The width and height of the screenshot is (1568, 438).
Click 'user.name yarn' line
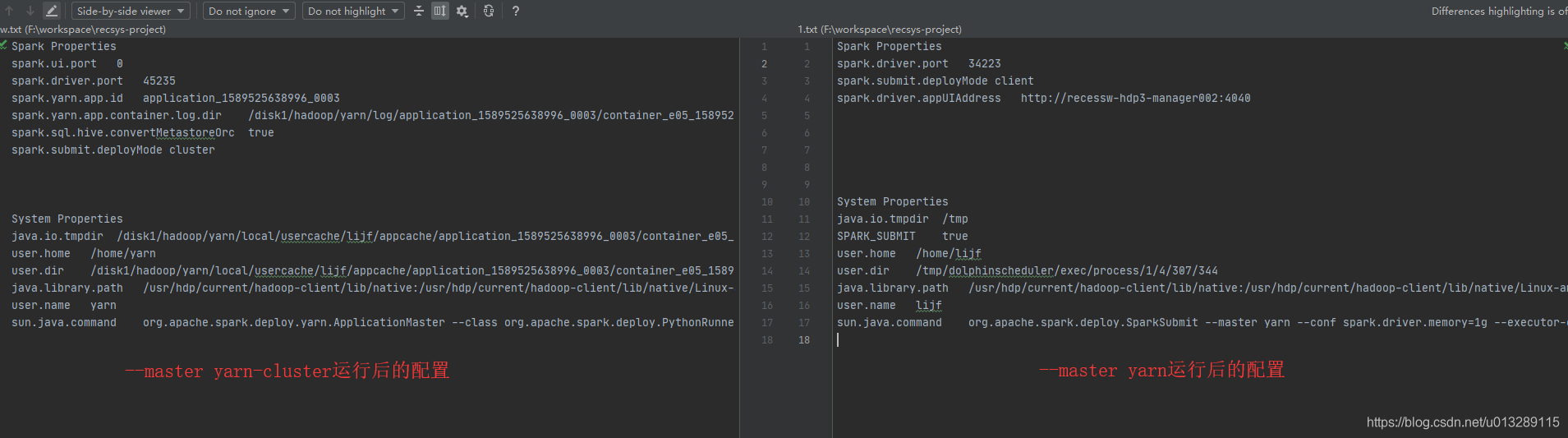(x=64, y=305)
